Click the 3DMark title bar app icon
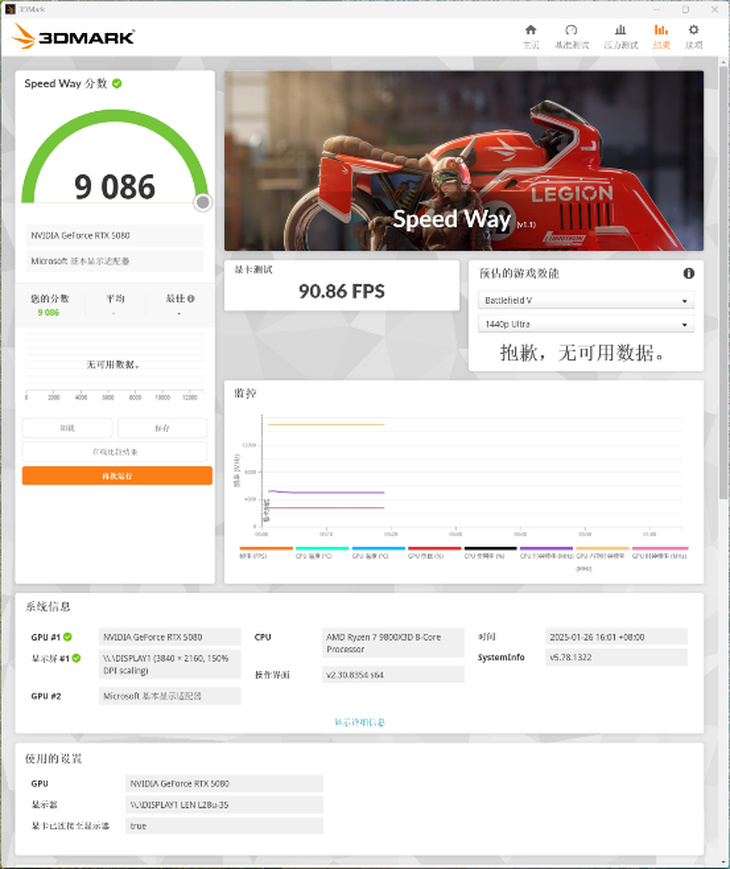730x869 pixels. click(x=10, y=9)
